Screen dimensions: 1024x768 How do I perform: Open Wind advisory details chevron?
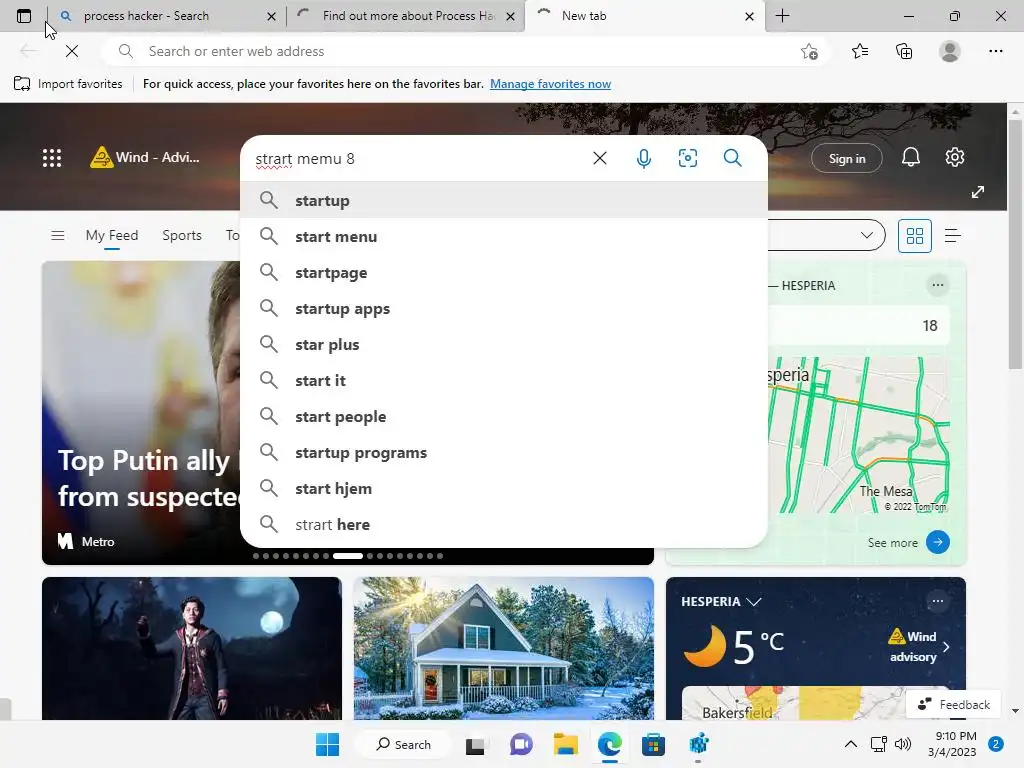946,647
